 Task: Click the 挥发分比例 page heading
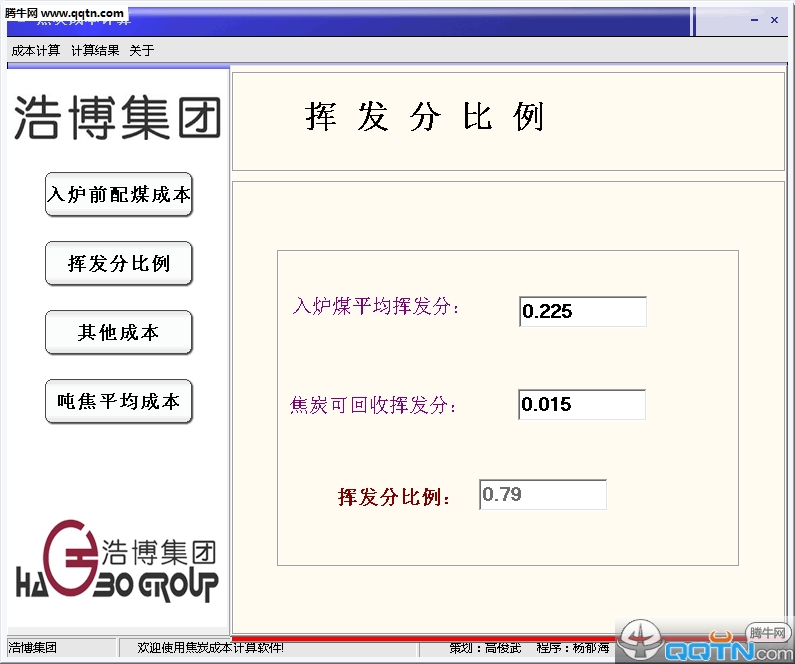425,117
